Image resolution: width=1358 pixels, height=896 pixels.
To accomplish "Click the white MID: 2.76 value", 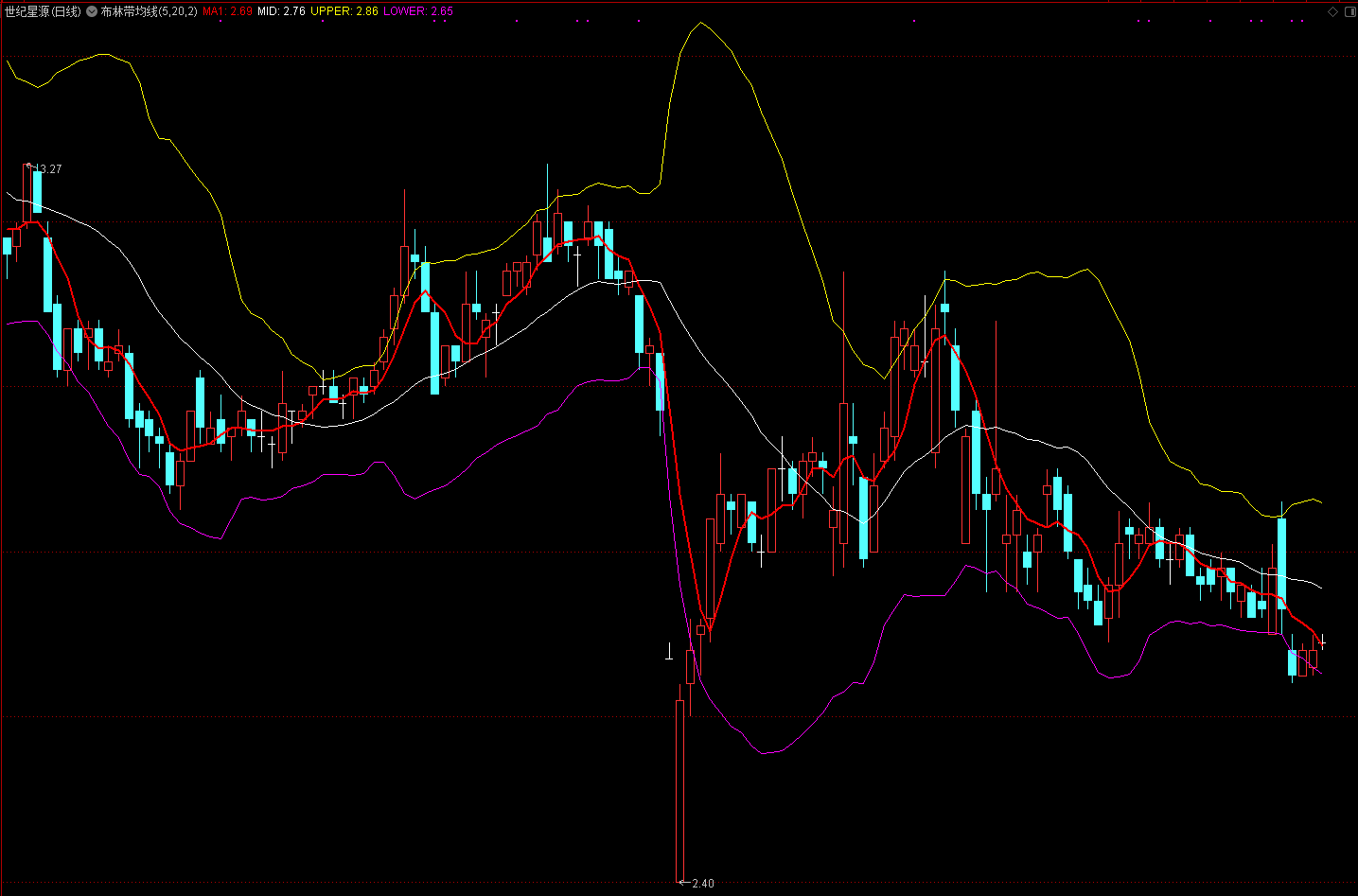I will [281, 11].
